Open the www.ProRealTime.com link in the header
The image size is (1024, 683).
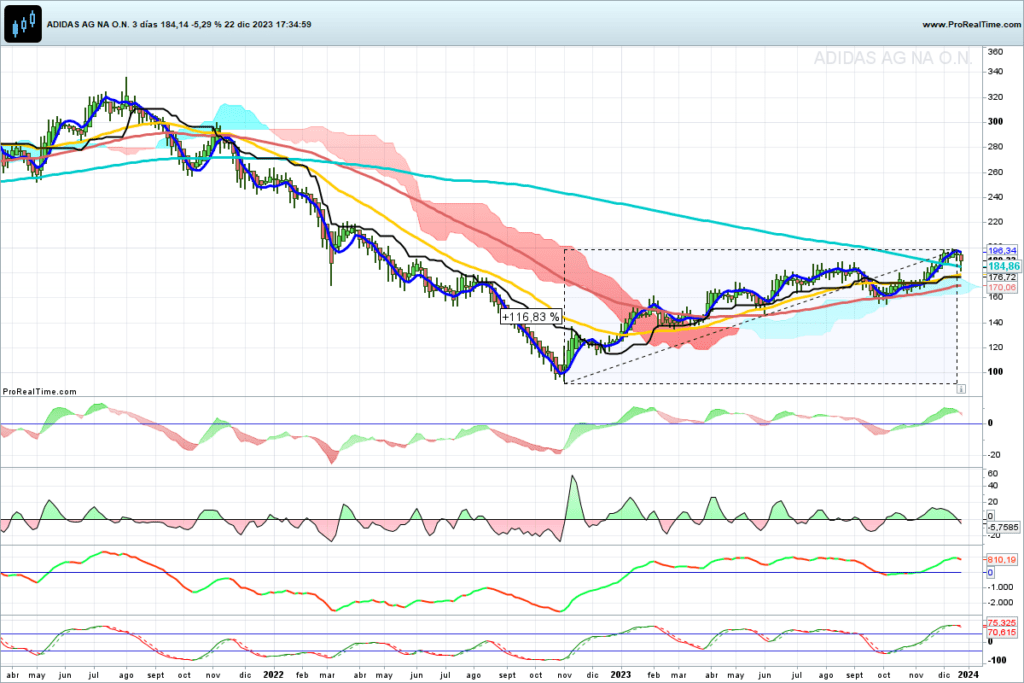[971, 24]
